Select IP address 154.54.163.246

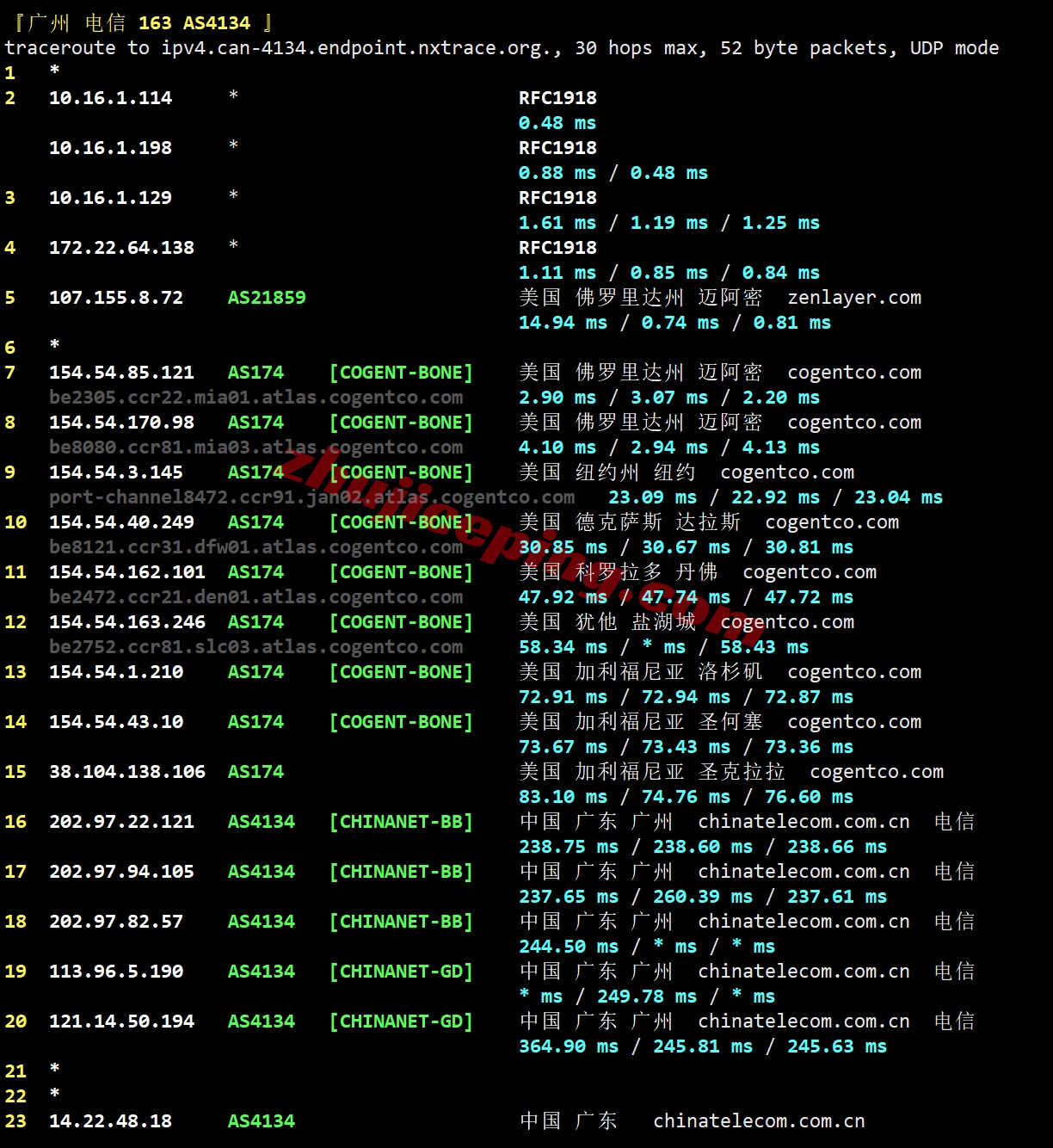127,622
